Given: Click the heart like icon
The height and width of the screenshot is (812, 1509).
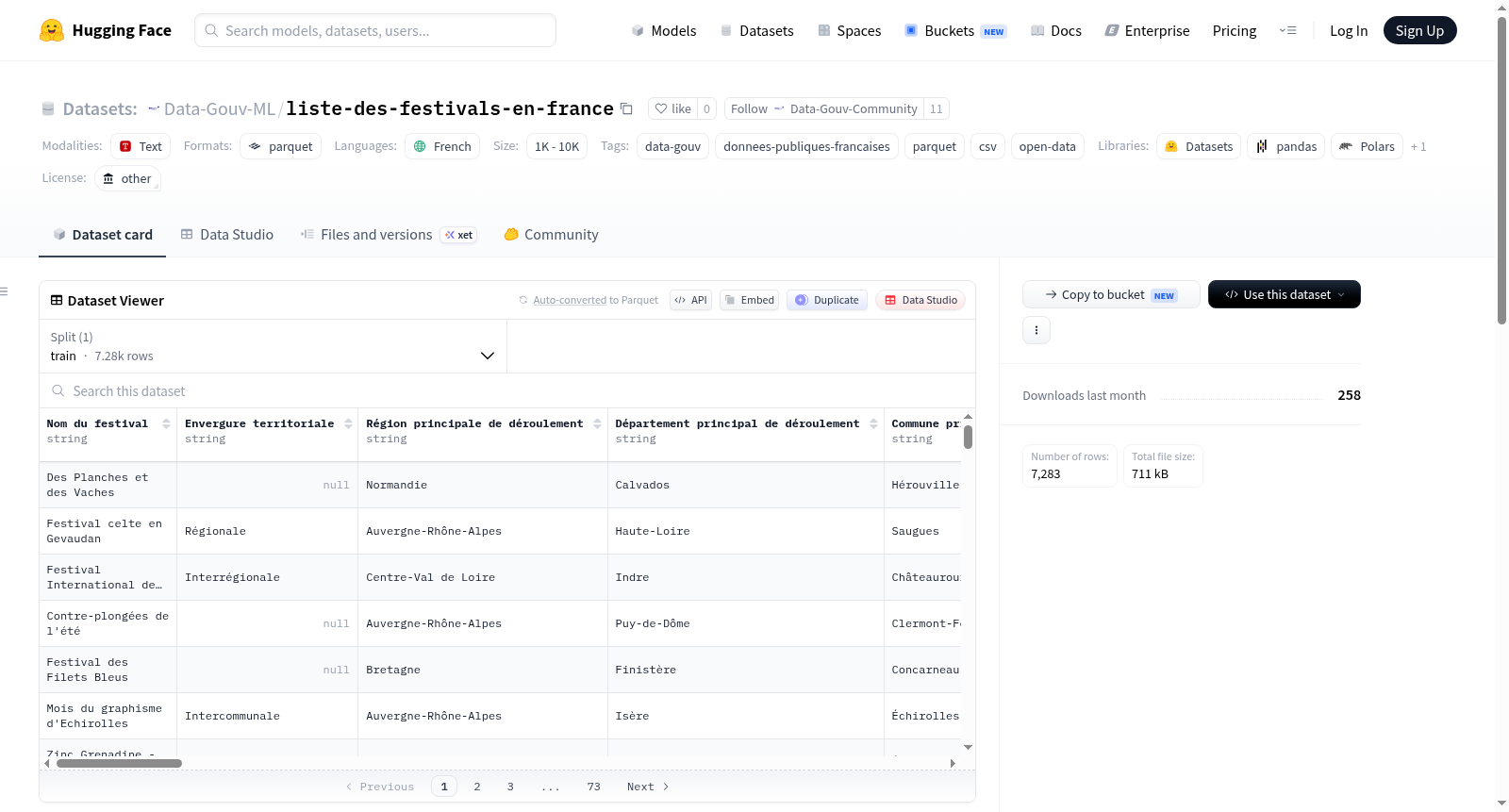Looking at the screenshot, I should pos(661,108).
